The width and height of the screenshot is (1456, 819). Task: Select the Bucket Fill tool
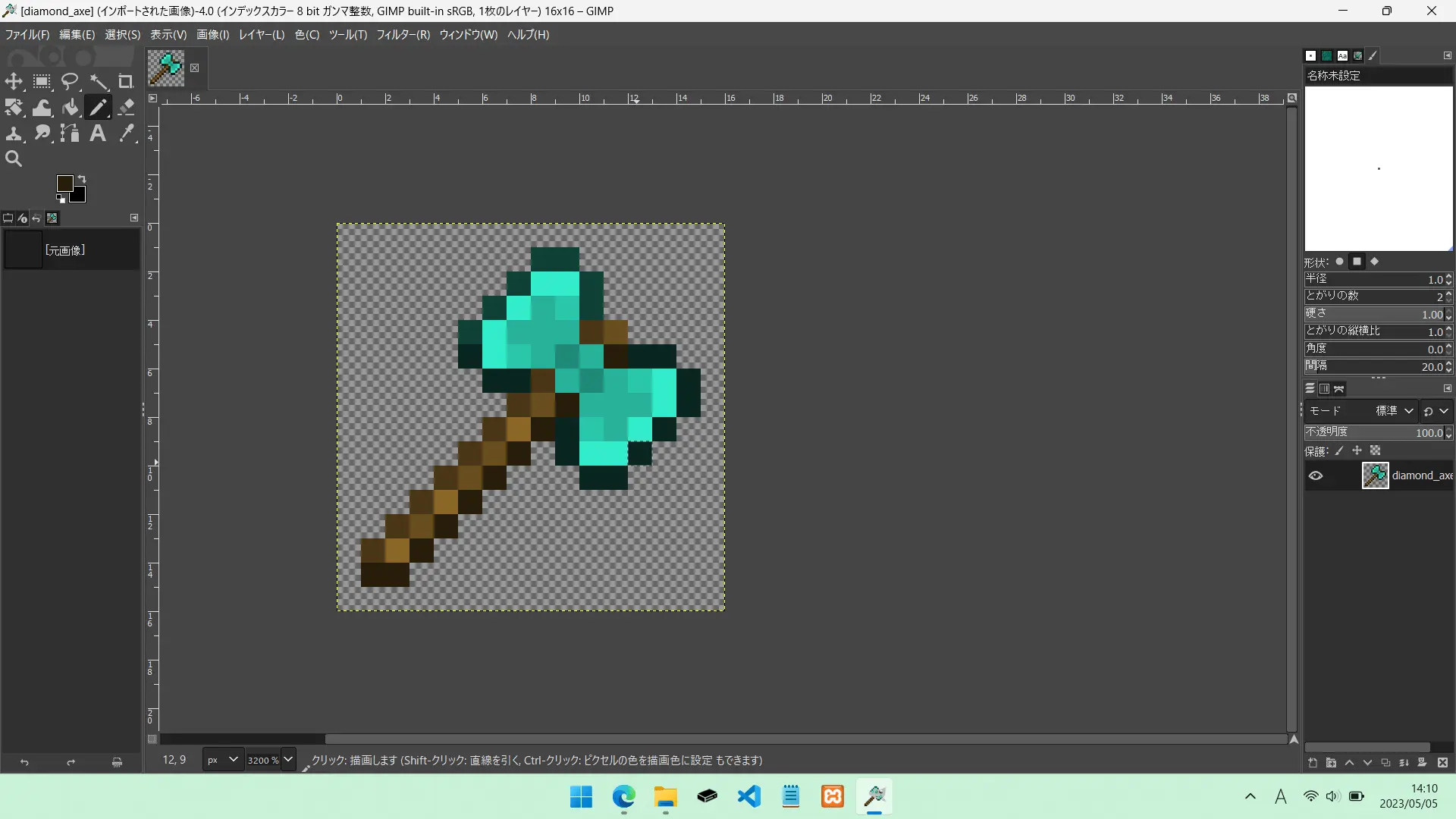point(71,108)
